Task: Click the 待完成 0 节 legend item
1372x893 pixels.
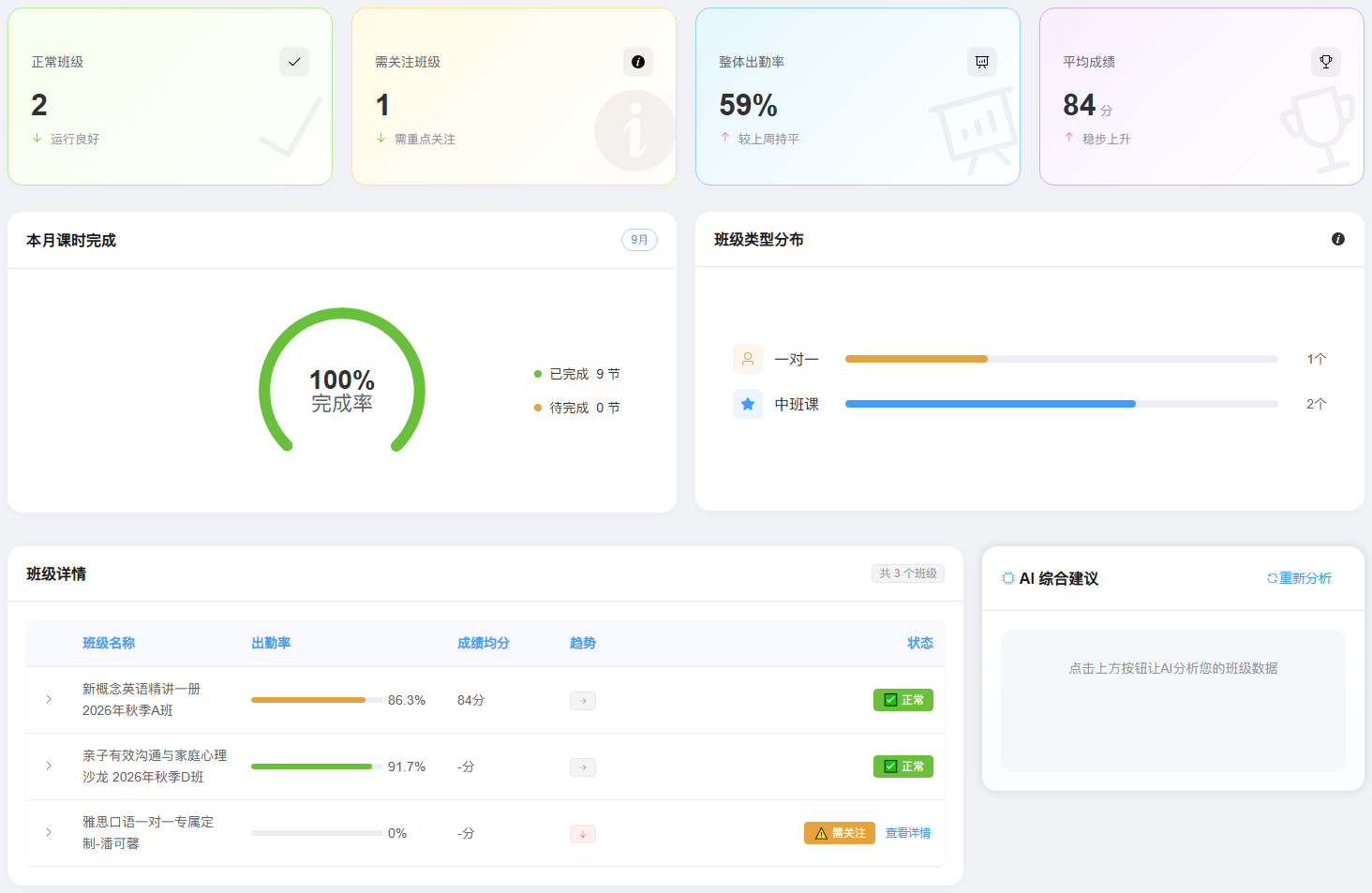Action: point(577,408)
